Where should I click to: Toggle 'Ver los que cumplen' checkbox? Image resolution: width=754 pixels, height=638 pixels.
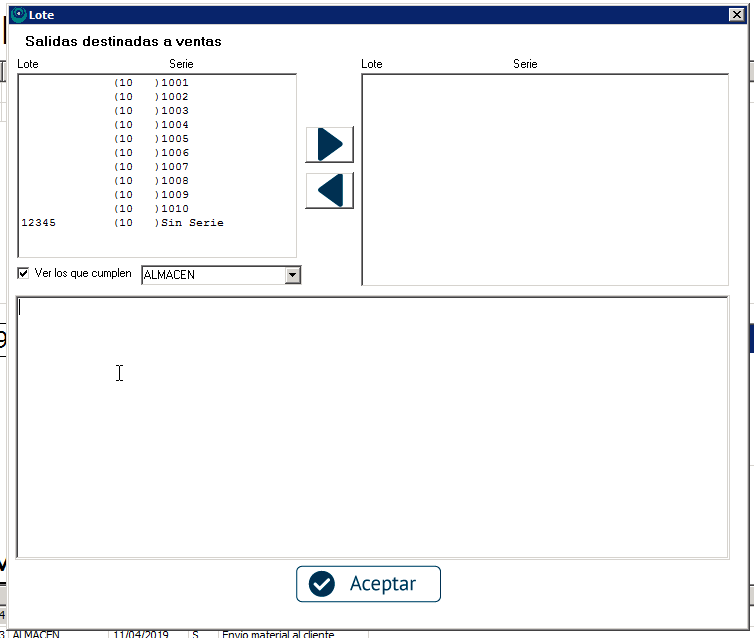(24, 273)
